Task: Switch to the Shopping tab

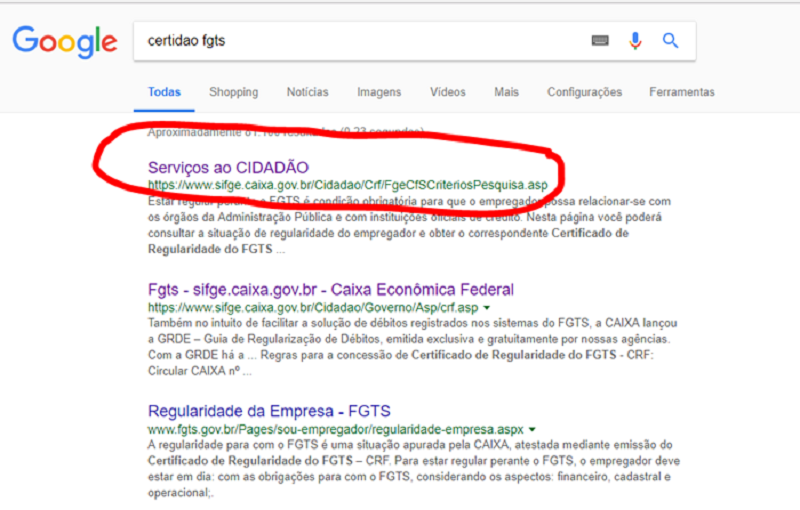Action: click(x=233, y=92)
